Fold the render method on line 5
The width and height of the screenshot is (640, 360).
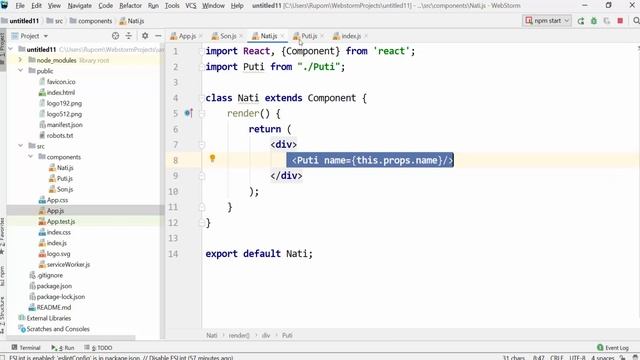coord(201,113)
